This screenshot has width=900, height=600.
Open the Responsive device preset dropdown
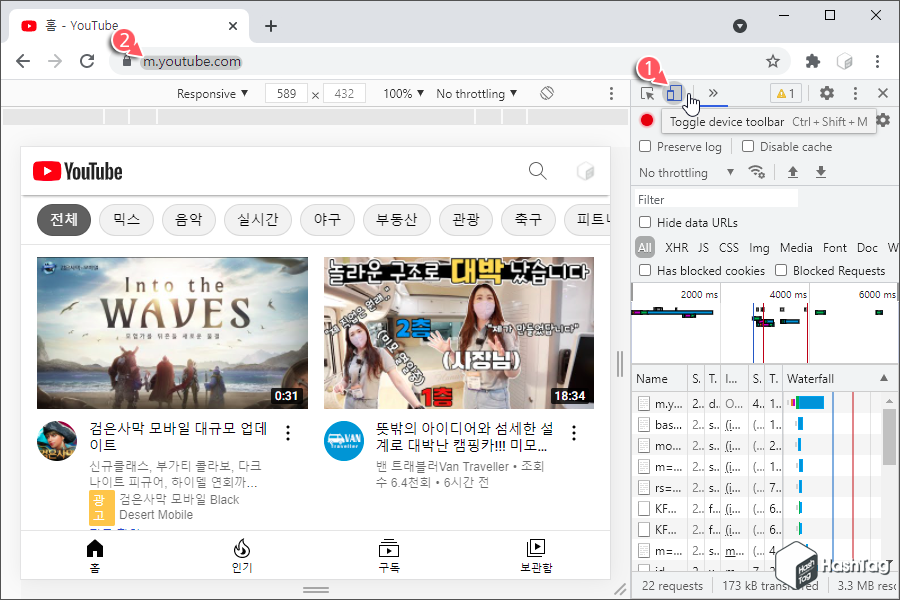(212, 92)
